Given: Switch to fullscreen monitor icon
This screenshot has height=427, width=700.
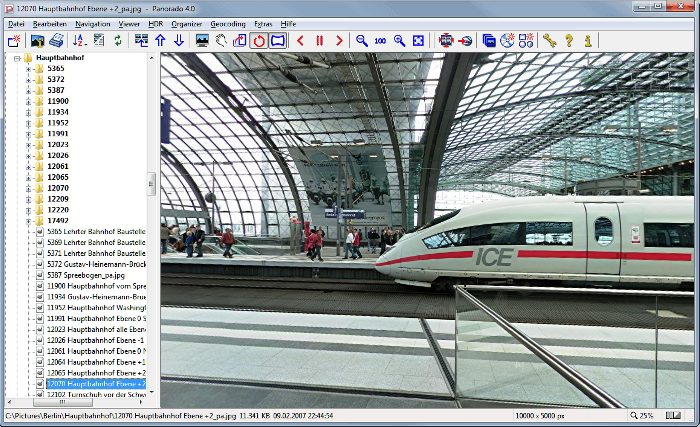Looking at the screenshot, I should (x=202, y=41).
